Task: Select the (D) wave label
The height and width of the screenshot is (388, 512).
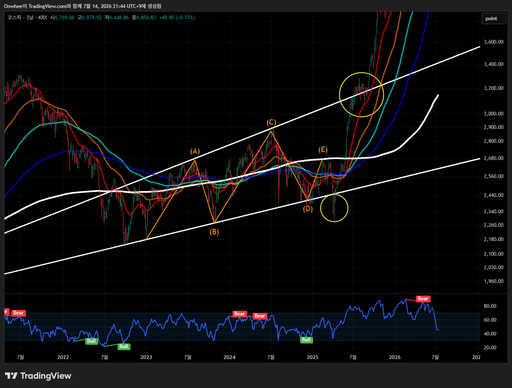Action: click(308, 209)
